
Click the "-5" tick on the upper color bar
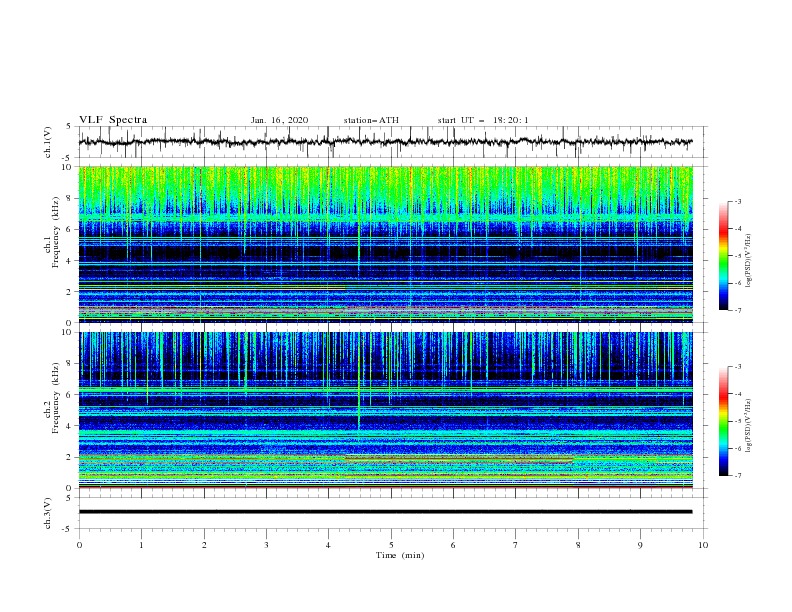pos(738,256)
